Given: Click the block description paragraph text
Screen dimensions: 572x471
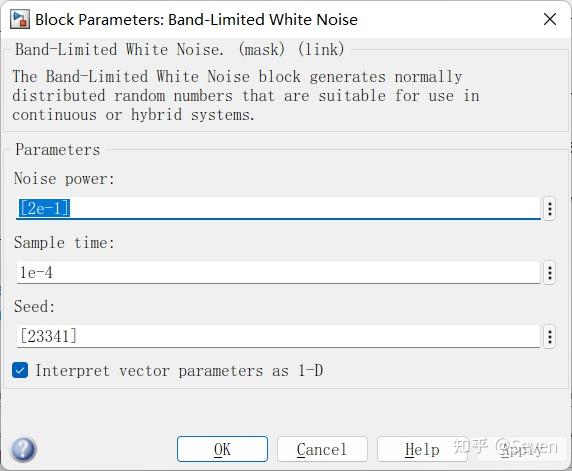Looking at the screenshot, I should pos(246,96).
